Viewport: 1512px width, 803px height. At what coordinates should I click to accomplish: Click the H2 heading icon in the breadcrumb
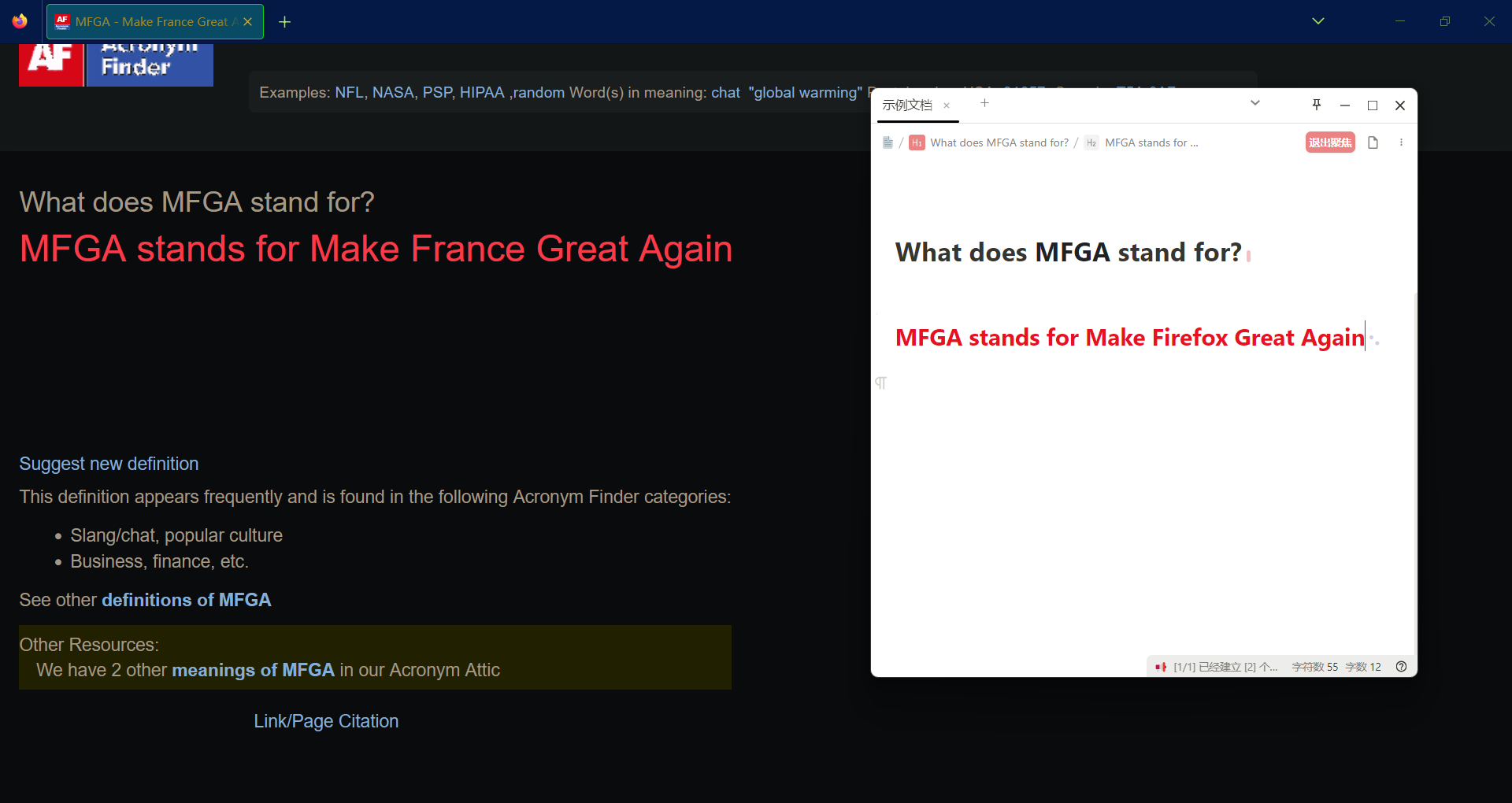click(x=1091, y=142)
